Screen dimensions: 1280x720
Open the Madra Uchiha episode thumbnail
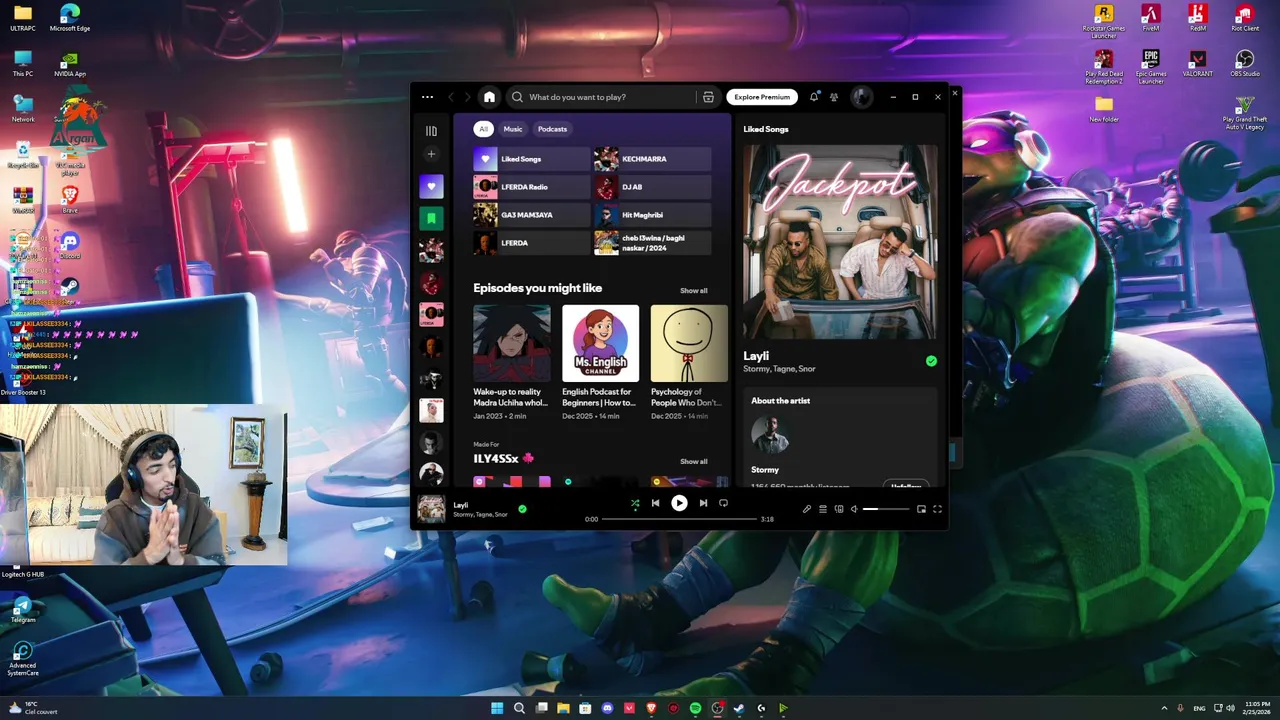(x=511, y=343)
